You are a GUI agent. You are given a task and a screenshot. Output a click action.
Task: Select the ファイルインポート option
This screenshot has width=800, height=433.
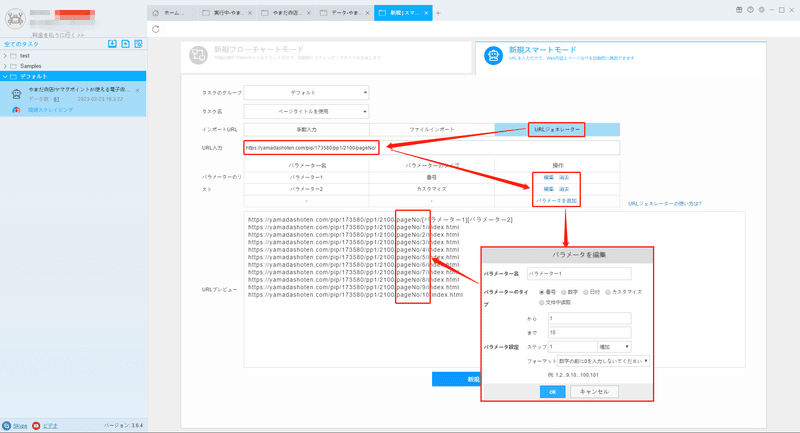click(x=432, y=130)
